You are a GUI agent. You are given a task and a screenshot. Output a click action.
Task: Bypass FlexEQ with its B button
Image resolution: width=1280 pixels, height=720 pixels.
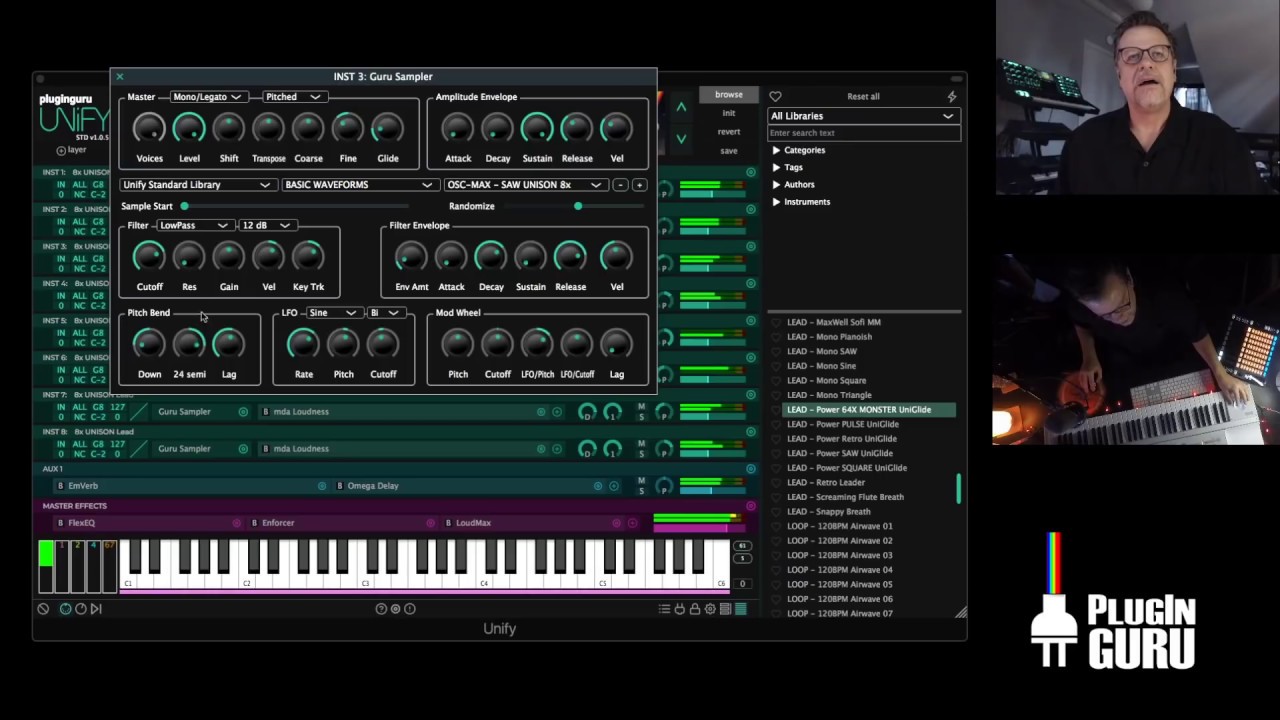[x=61, y=523]
